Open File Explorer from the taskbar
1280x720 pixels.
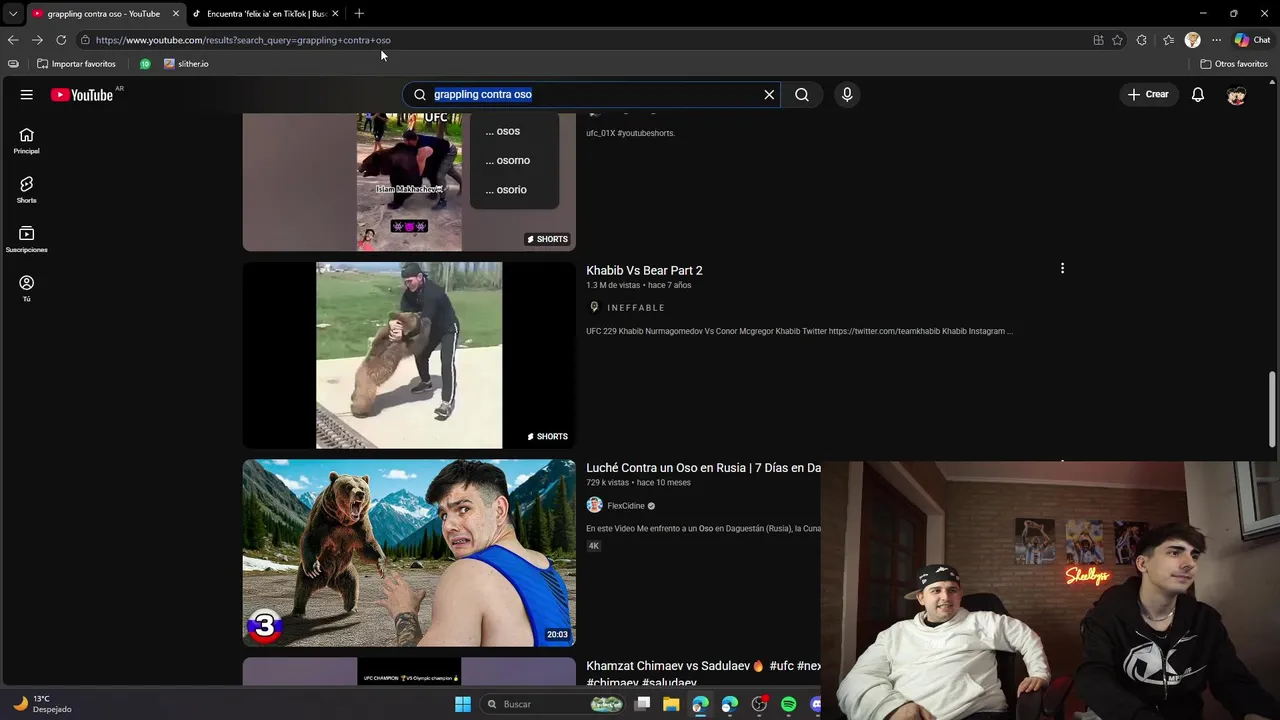tap(671, 704)
